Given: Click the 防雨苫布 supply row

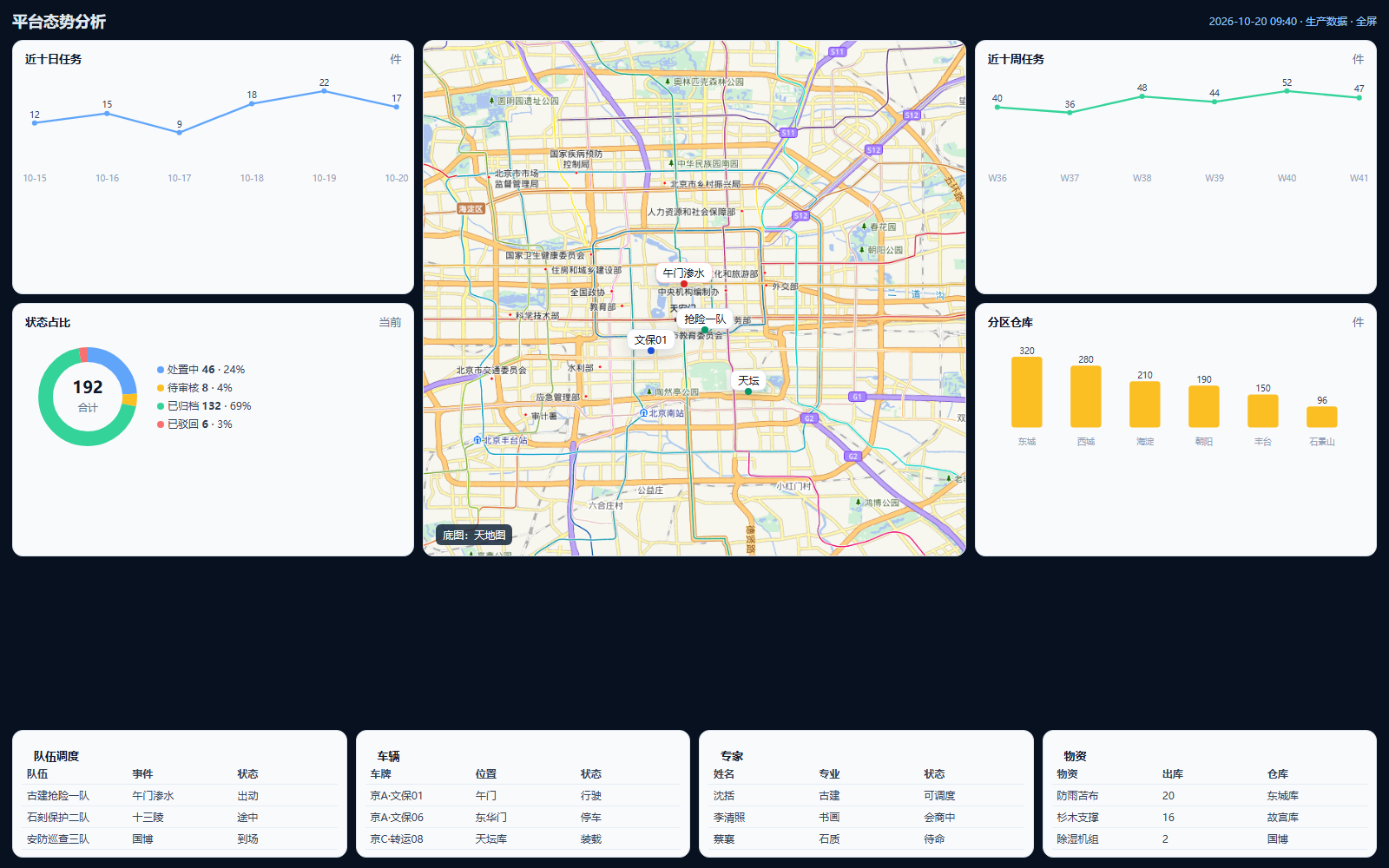Looking at the screenshot, I should coord(1210,796).
